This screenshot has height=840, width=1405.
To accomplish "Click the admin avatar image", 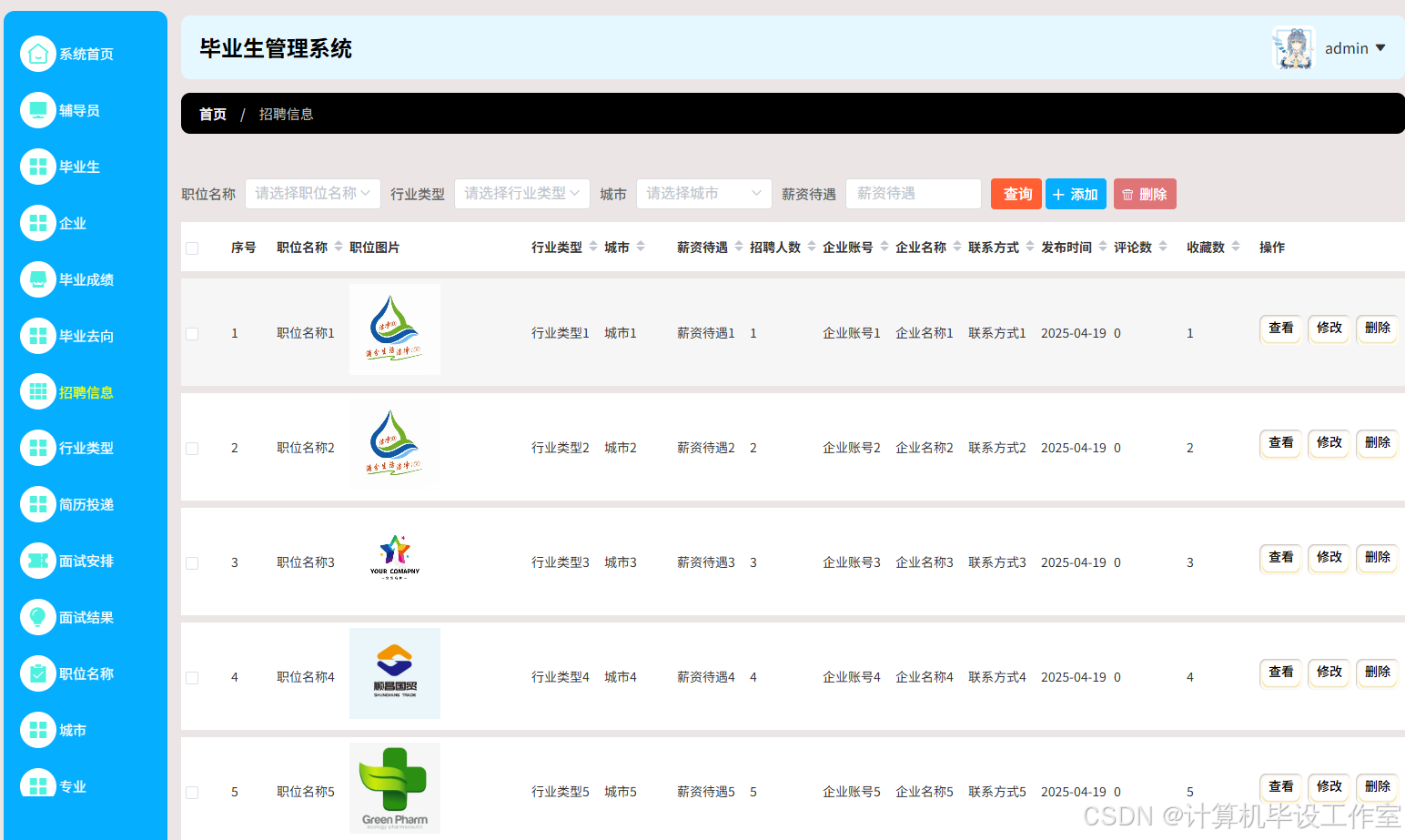I will click(1293, 48).
